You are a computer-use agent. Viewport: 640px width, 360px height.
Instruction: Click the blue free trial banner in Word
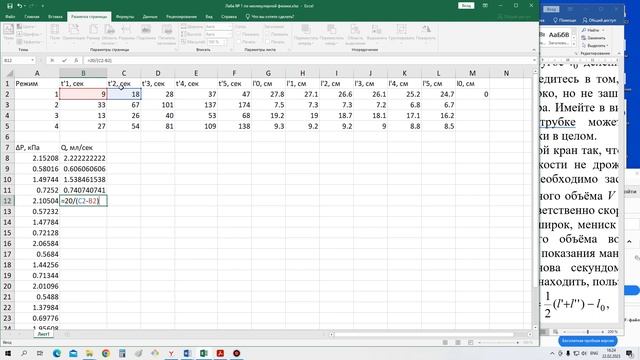[x=588, y=341]
